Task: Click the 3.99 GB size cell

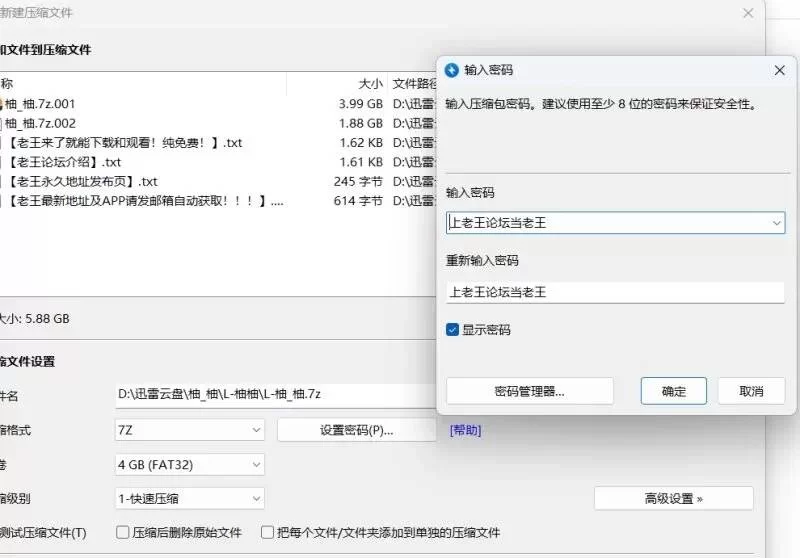Action: pyautogui.click(x=361, y=104)
